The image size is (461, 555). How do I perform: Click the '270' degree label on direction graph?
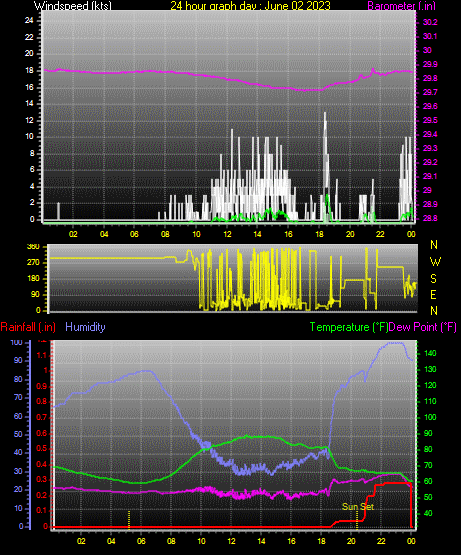pos(33,263)
